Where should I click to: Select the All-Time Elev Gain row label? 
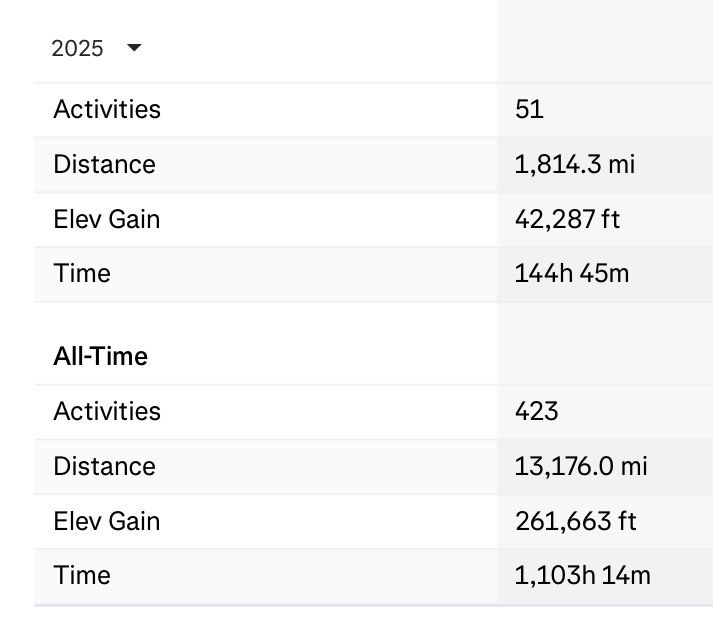(x=106, y=521)
